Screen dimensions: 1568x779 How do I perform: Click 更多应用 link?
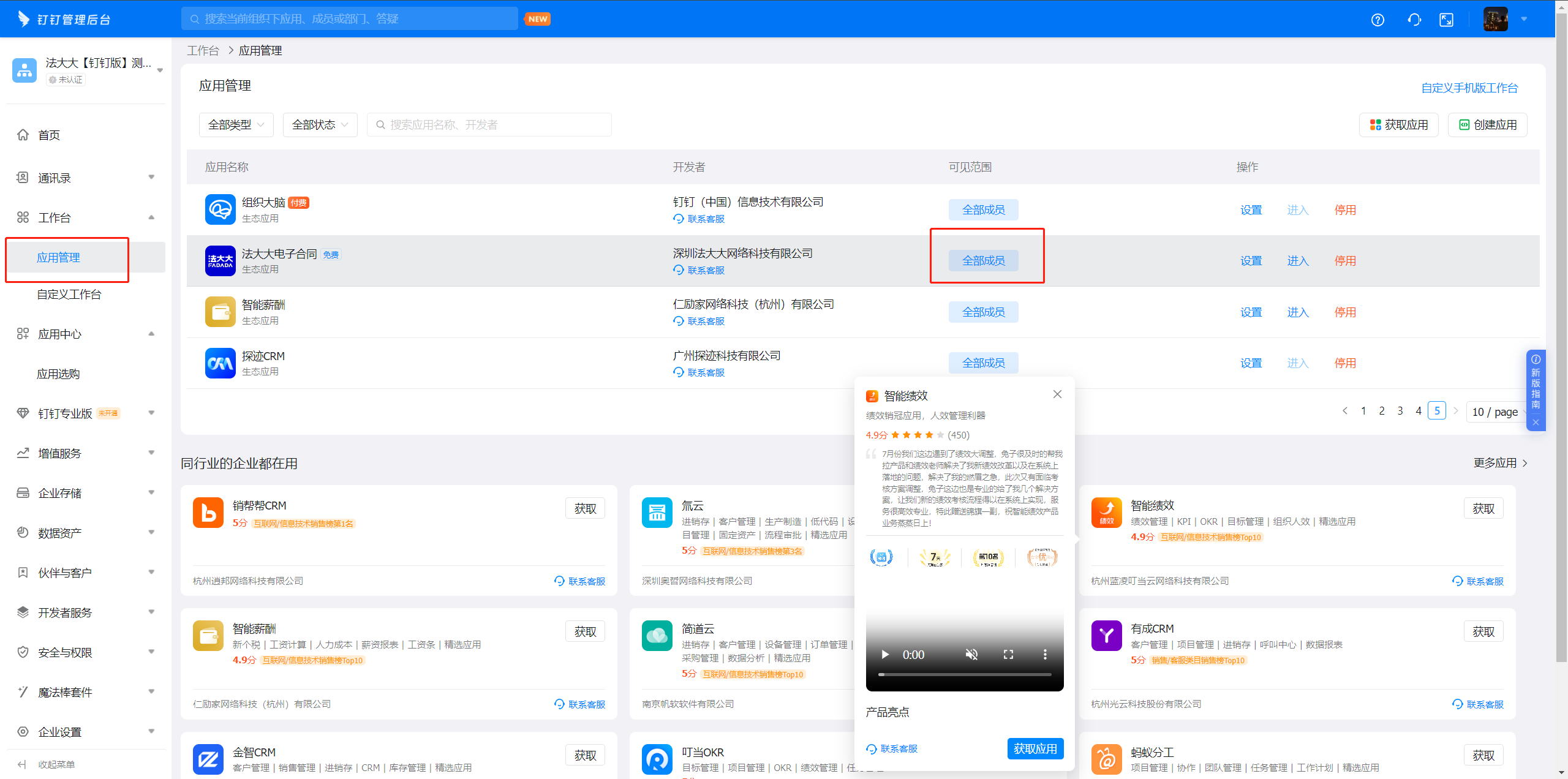1500,463
